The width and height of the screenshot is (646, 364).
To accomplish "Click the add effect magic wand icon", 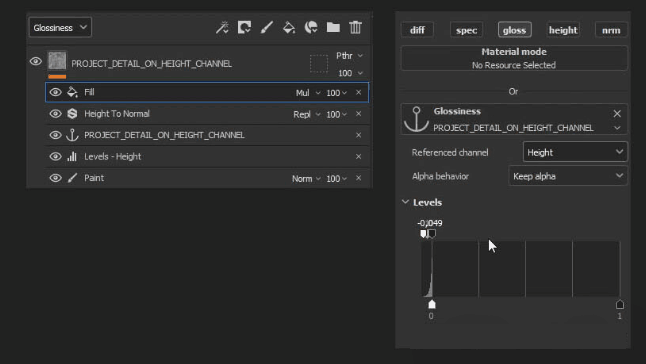I will click(x=222, y=28).
